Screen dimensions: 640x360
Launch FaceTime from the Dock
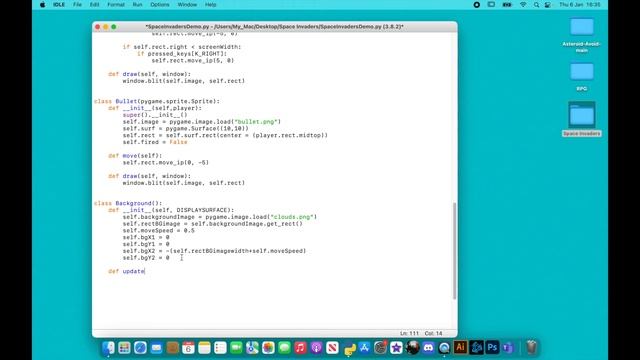(236, 348)
